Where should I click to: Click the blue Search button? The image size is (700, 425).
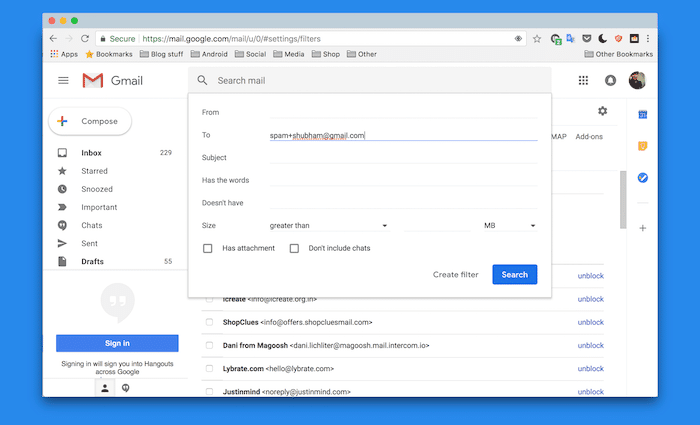point(515,275)
